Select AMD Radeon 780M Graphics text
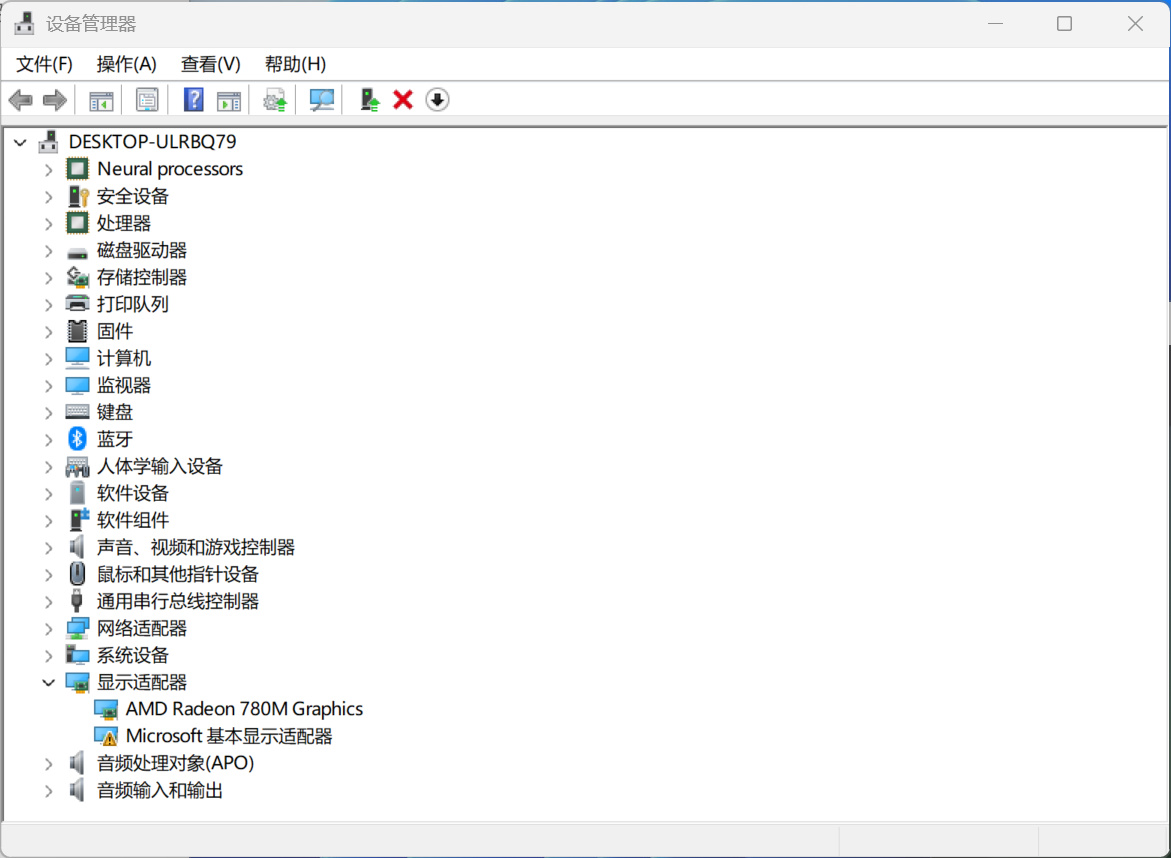The height and width of the screenshot is (858, 1171). 244,709
